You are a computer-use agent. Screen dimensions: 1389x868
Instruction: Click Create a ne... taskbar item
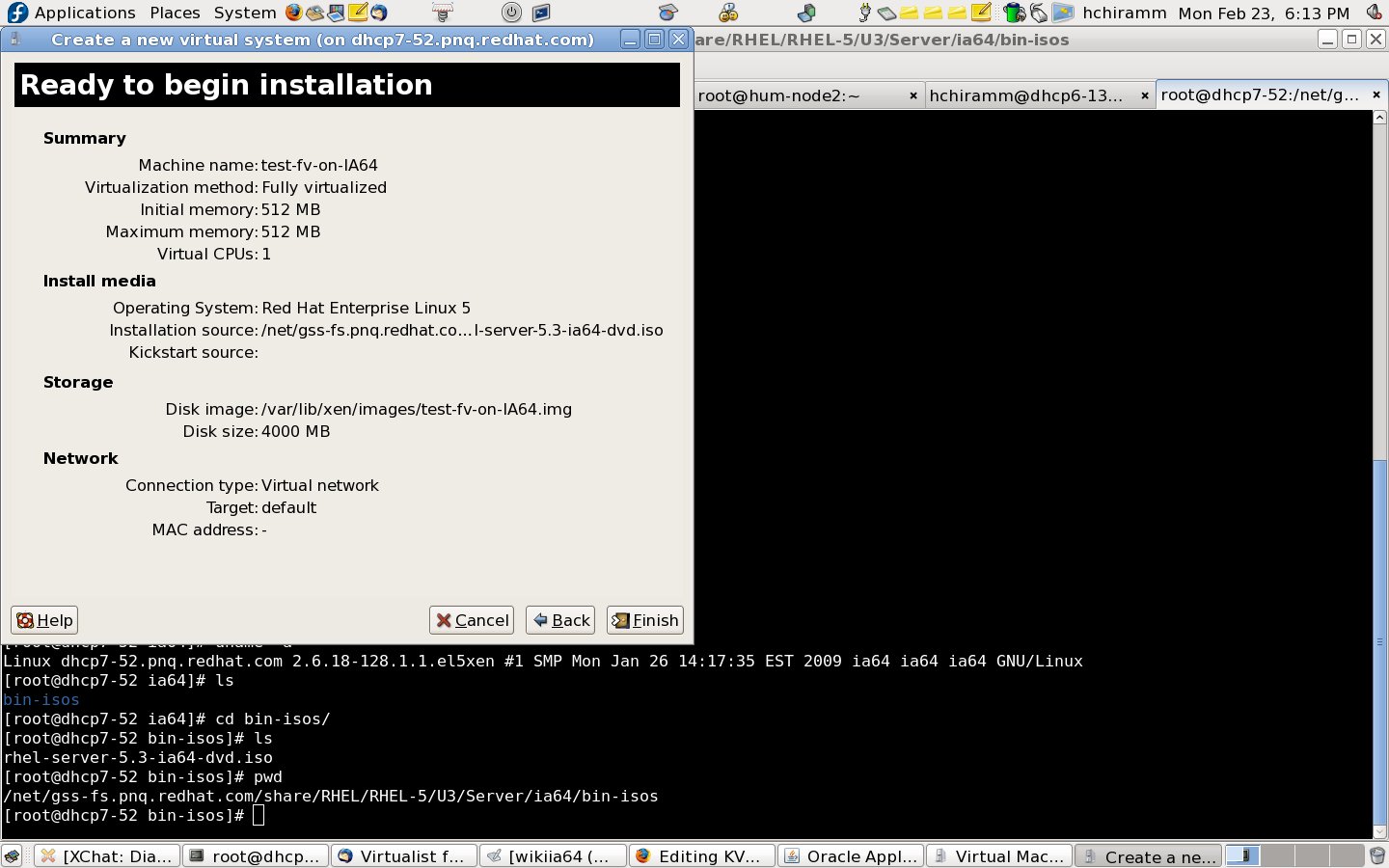pos(1148,856)
